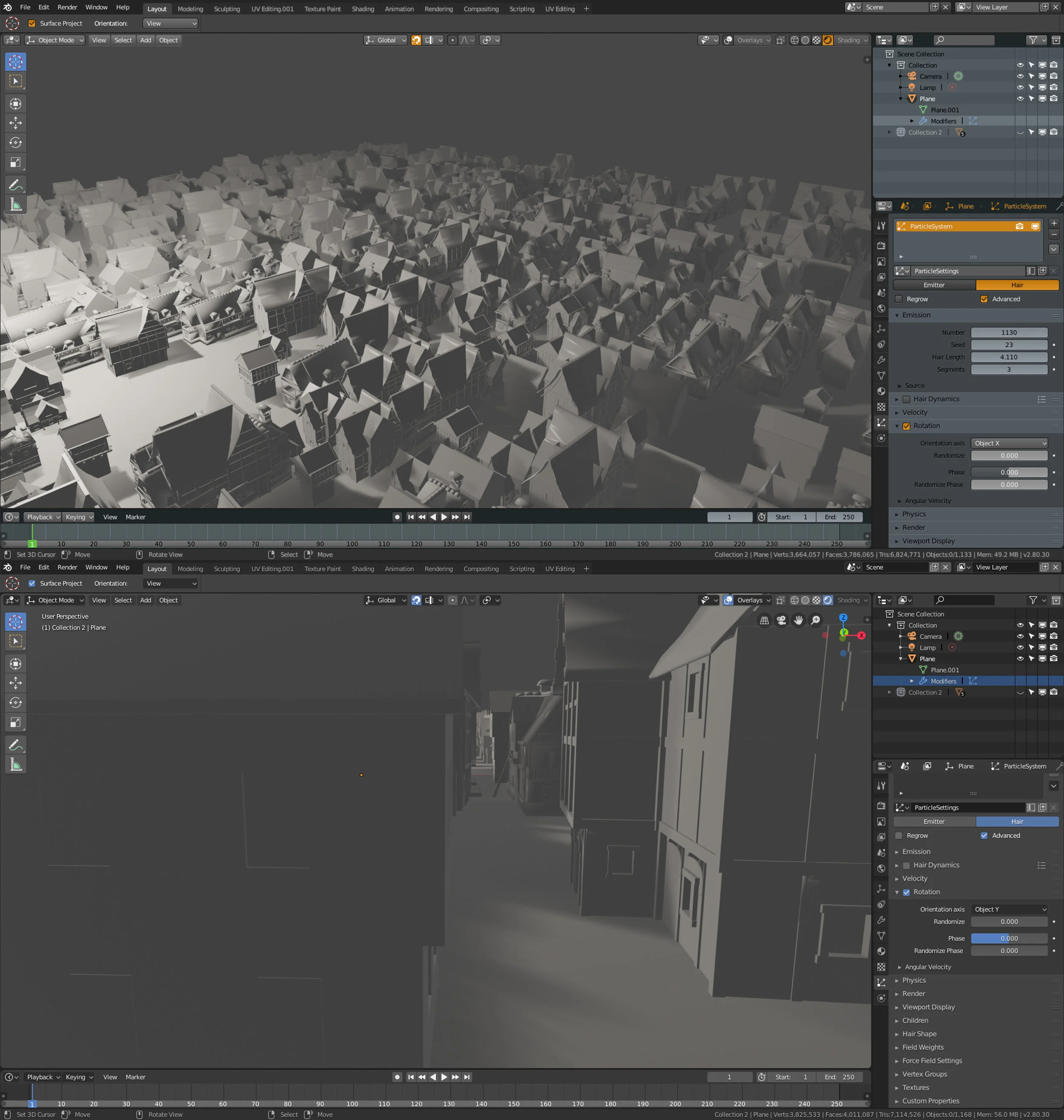Hide Camera using eye icon in top outliner
Viewport: 1064px width, 1120px height.
click(1020, 76)
